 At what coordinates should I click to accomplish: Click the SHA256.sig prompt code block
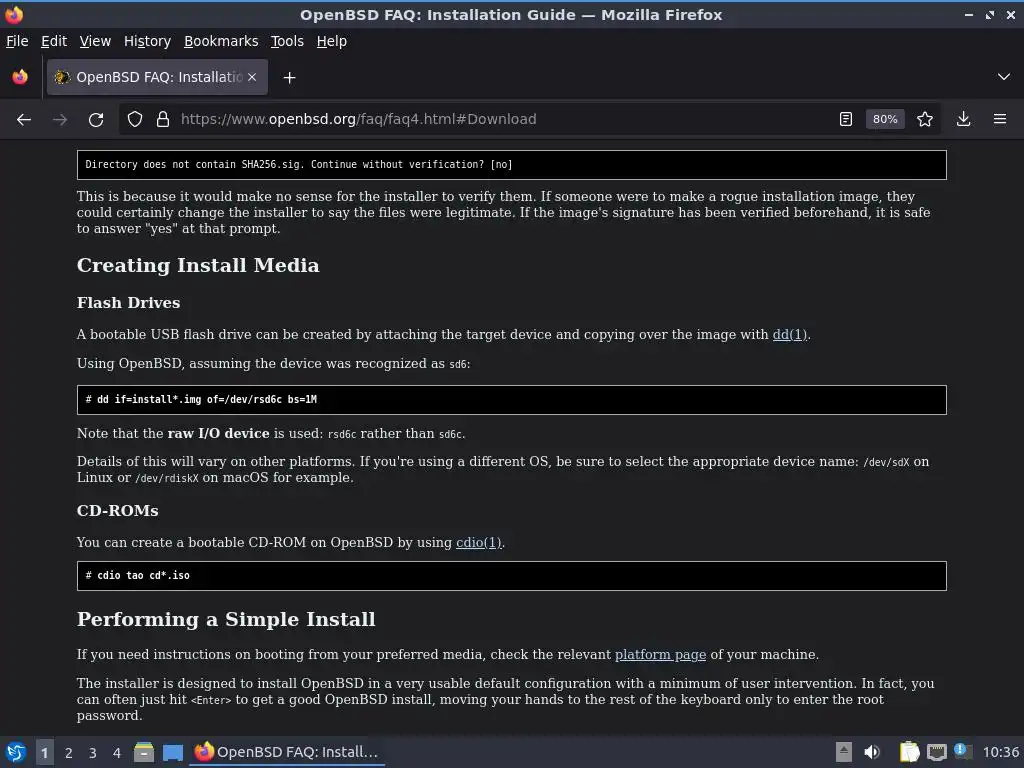click(511, 165)
